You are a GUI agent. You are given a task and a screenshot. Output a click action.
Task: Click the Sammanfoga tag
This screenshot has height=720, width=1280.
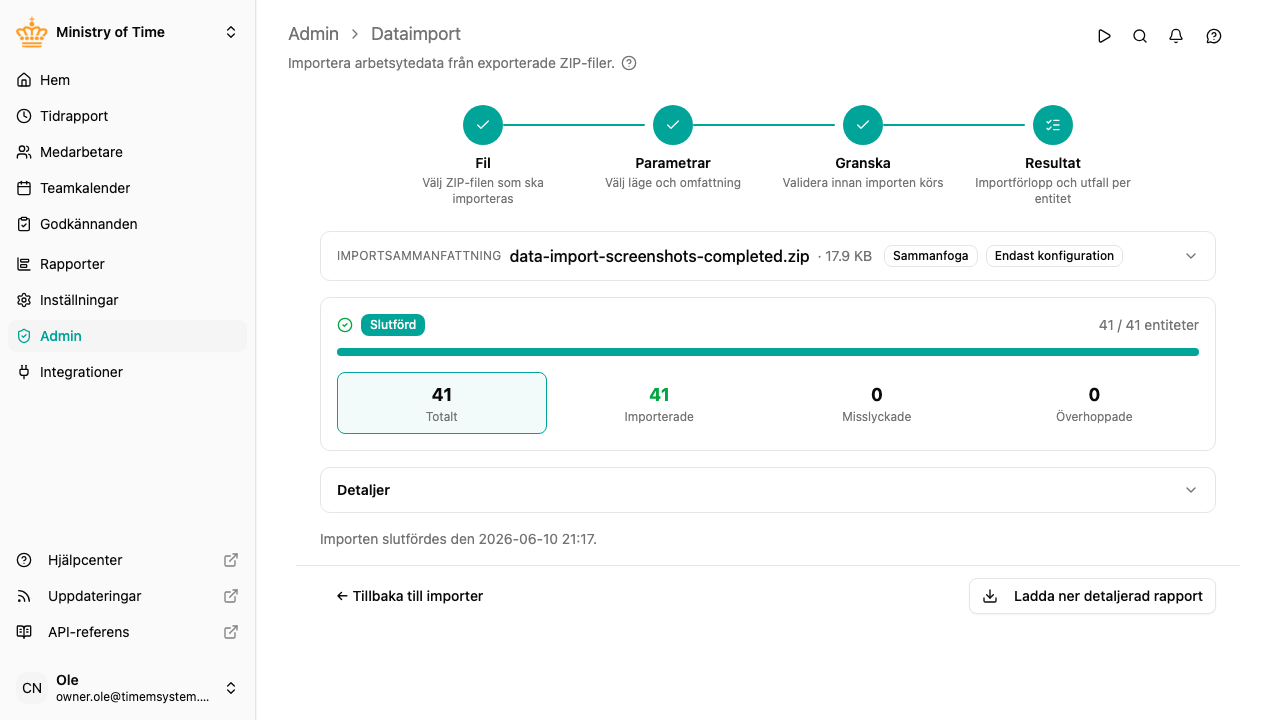[x=931, y=256]
